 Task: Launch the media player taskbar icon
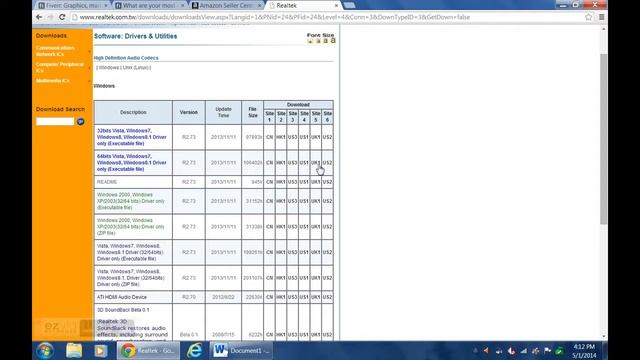click(100, 351)
